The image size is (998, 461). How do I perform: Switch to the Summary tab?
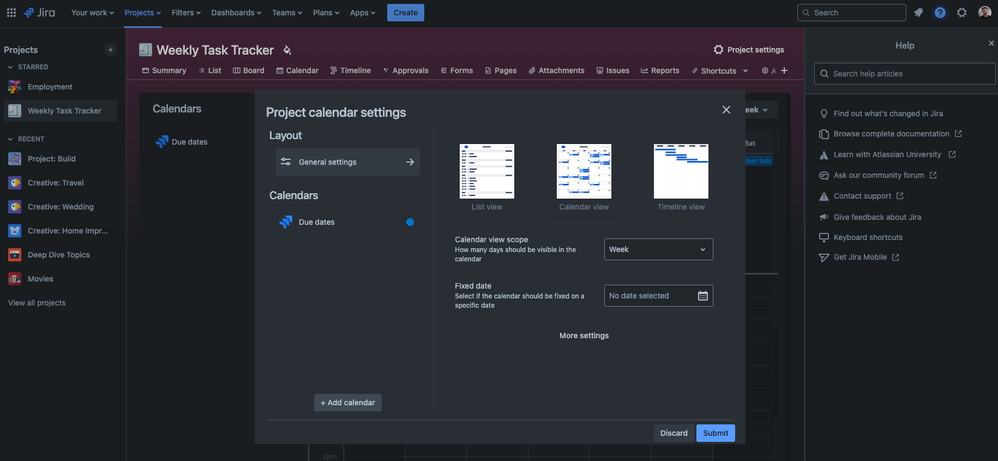click(x=164, y=71)
